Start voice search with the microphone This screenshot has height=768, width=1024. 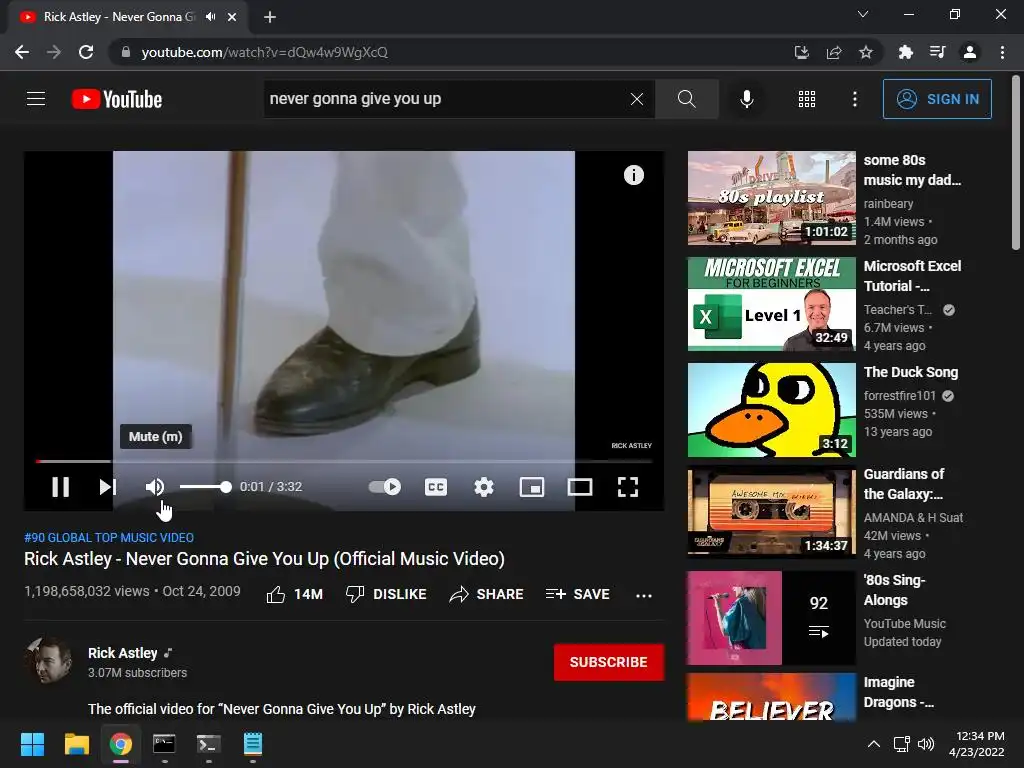click(746, 99)
